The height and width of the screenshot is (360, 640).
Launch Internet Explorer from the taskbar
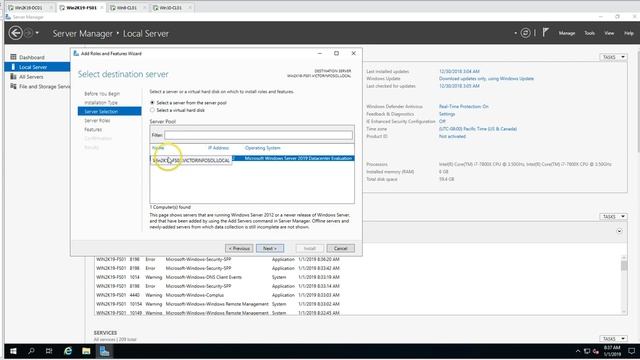coord(68,351)
